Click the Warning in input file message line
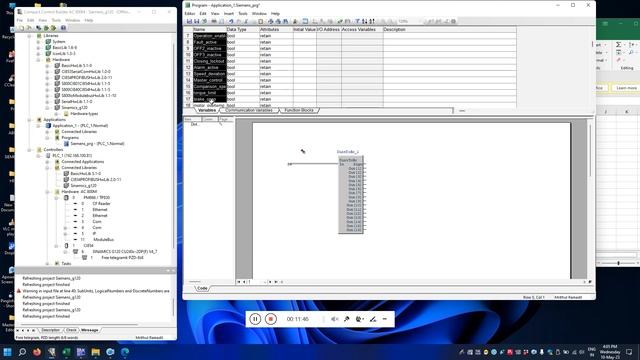This screenshot has width=640, height=360. click(x=96, y=291)
